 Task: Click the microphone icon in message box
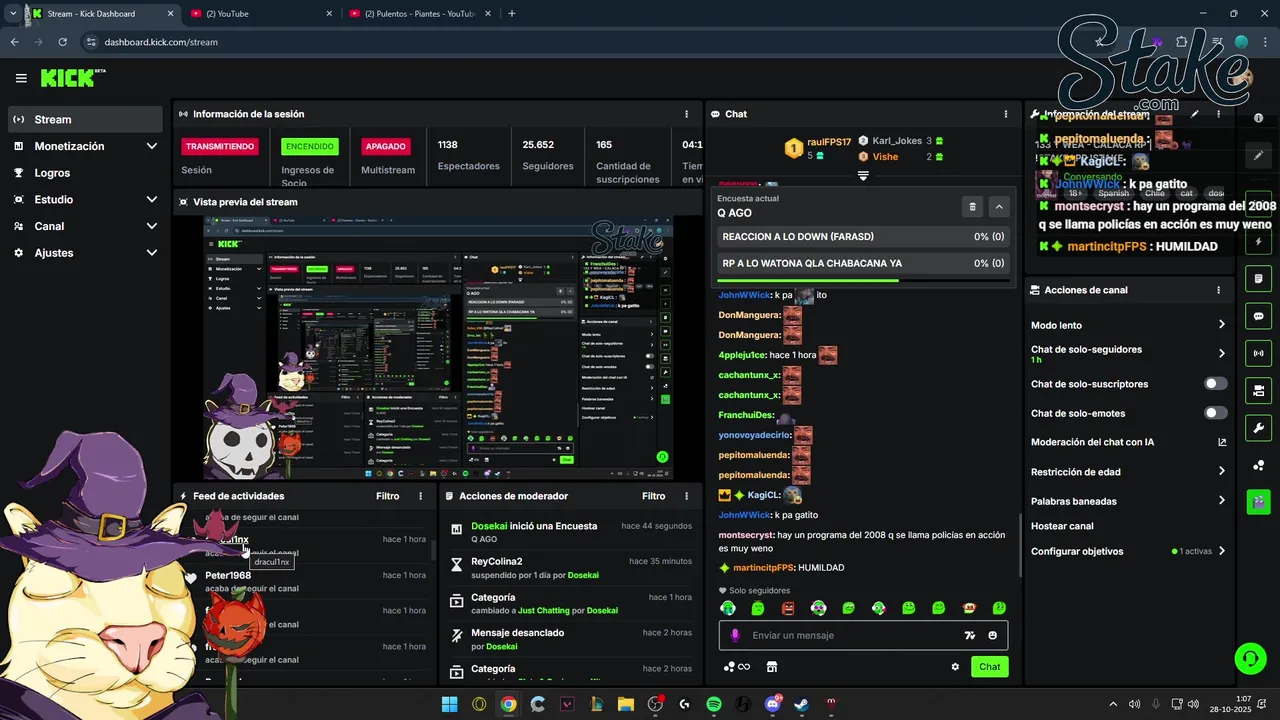735,635
